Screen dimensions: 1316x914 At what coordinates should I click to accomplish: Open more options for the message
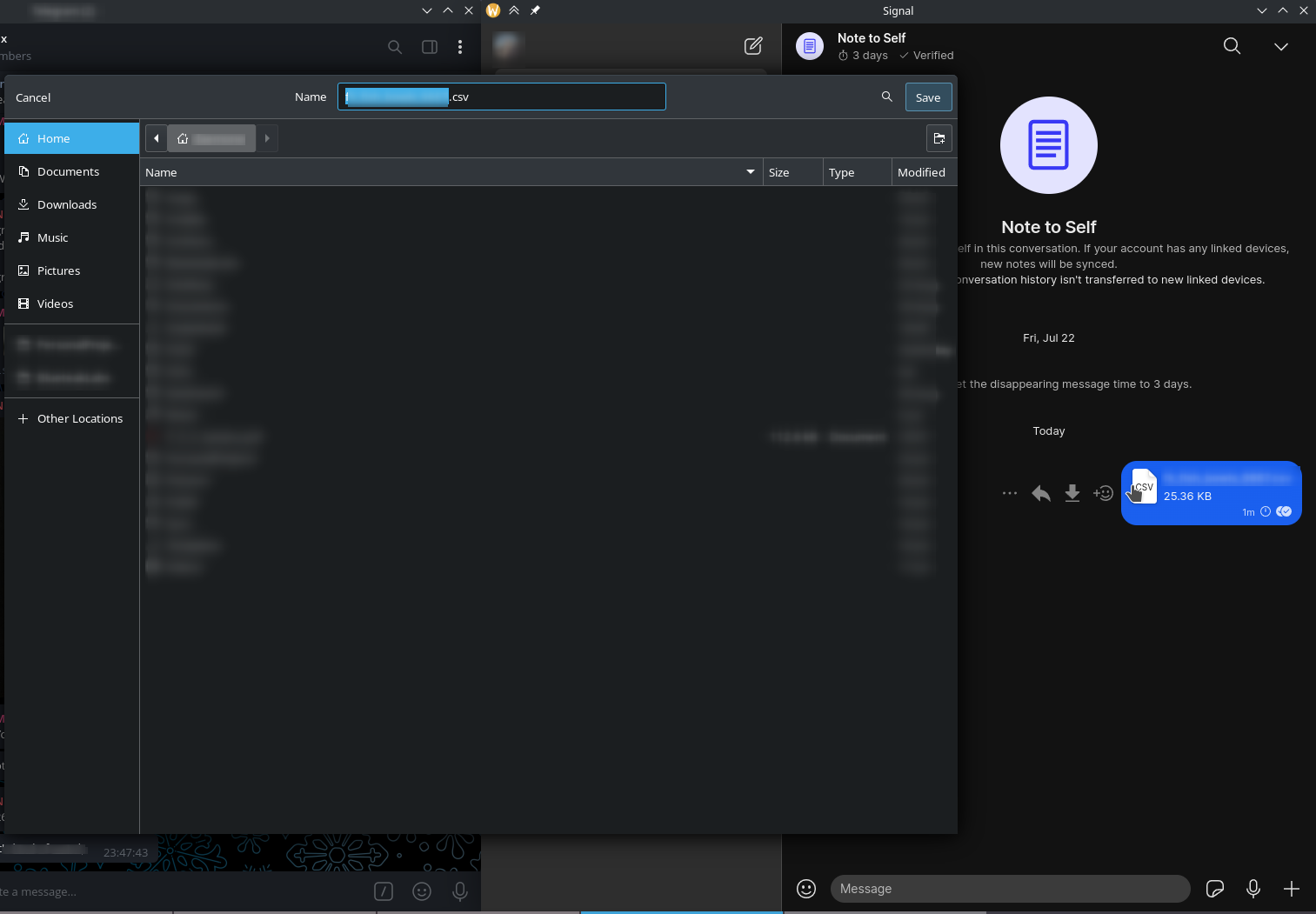1009,493
